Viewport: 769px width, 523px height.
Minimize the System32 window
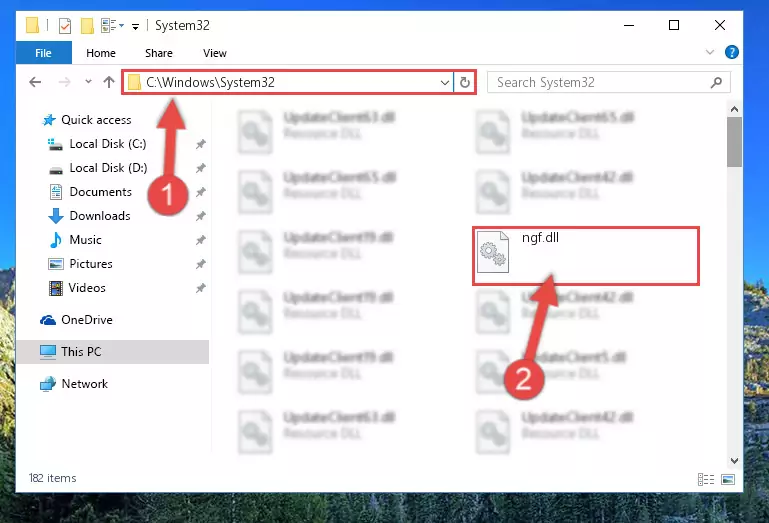(x=629, y=25)
